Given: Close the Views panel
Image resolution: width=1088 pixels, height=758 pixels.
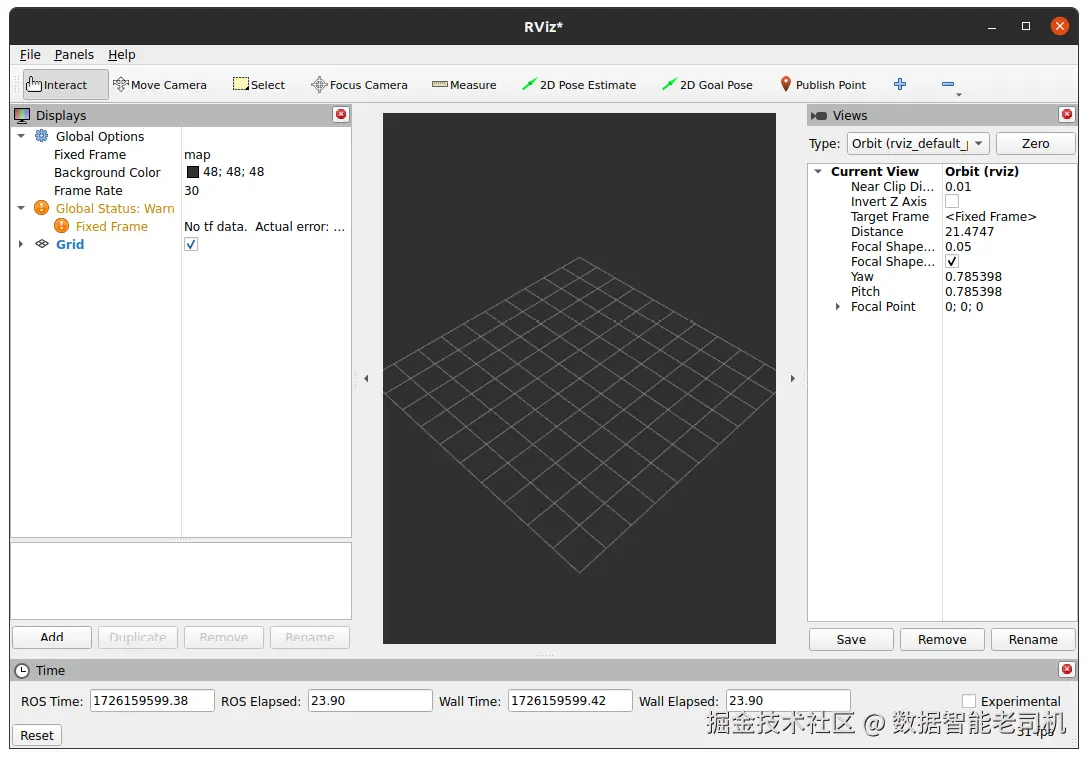Looking at the screenshot, I should pyautogui.click(x=1067, y=115).
